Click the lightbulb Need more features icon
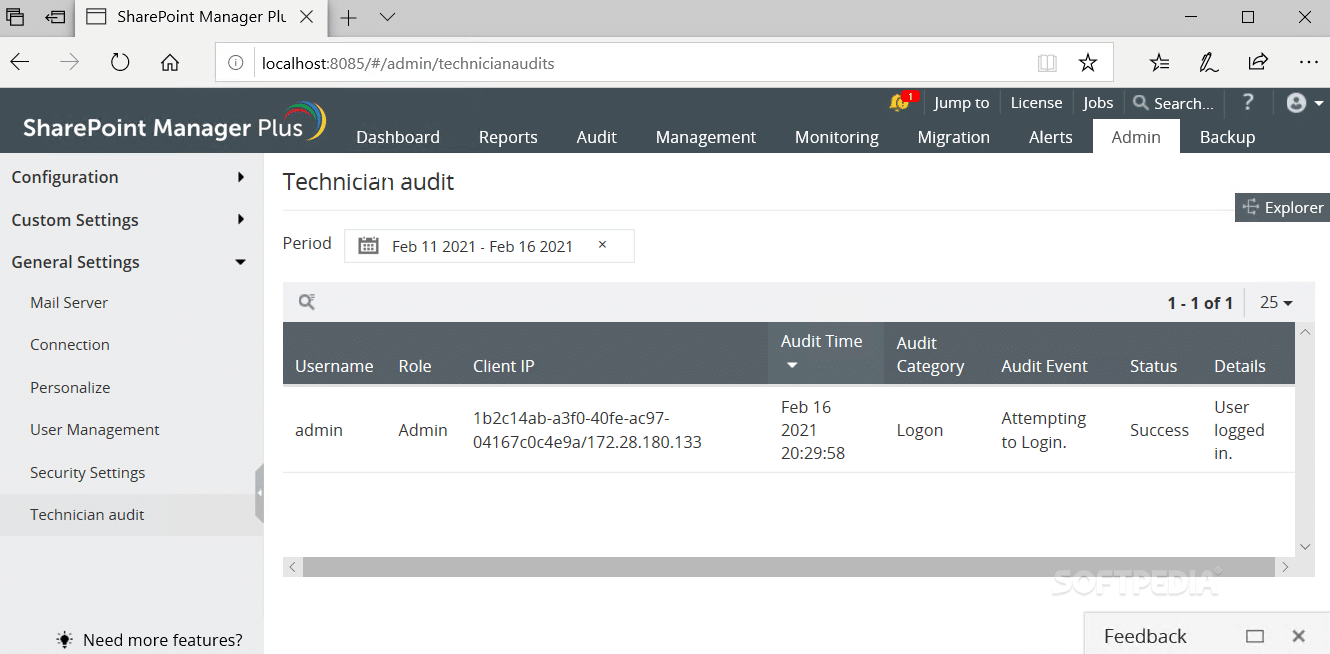The width and height of the screenshot is (1330, 654). click(x=65, y=639)
